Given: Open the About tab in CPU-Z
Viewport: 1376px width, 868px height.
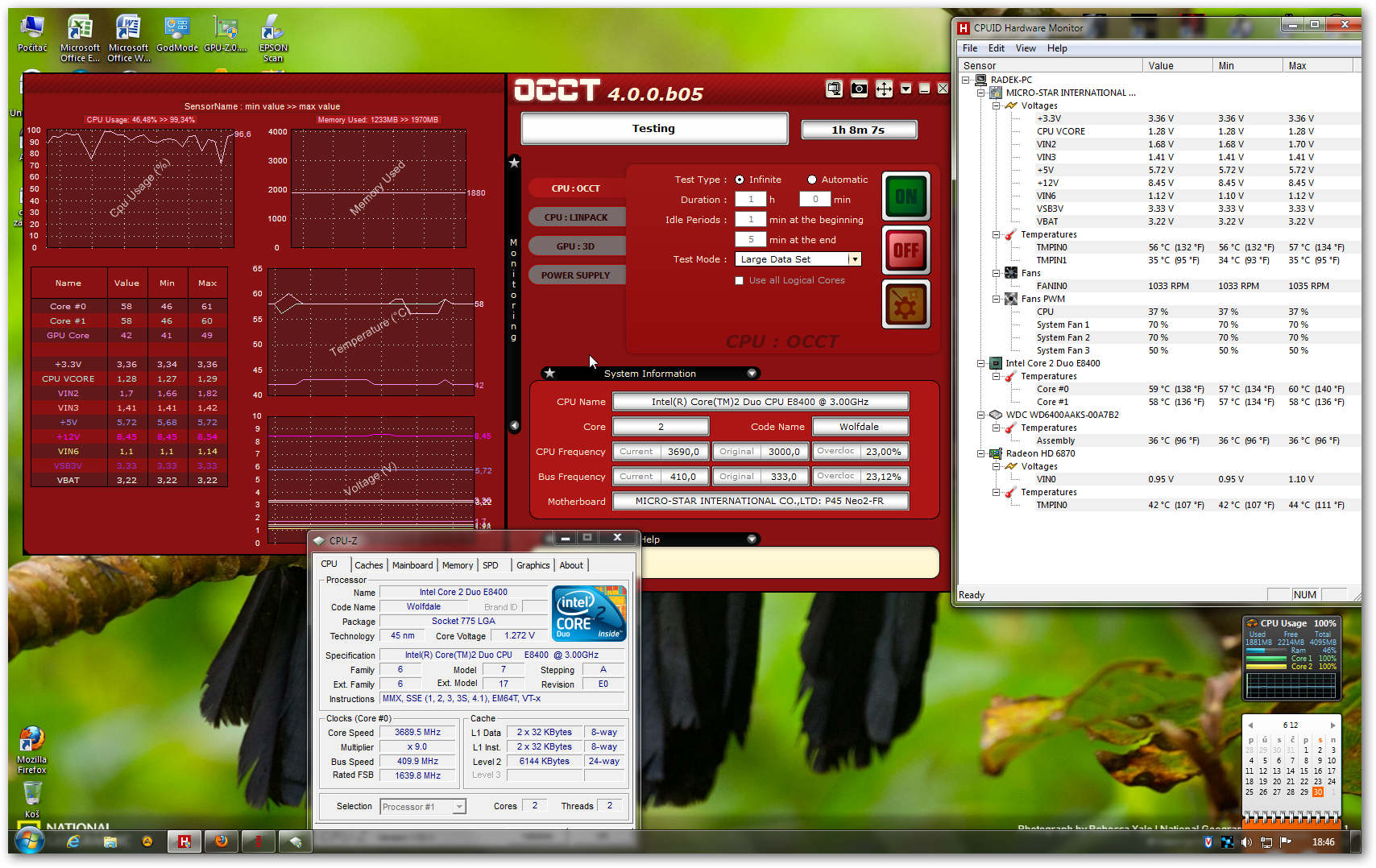Looking at the screenshot, I should pyautogui.click(x=571, y=565).
